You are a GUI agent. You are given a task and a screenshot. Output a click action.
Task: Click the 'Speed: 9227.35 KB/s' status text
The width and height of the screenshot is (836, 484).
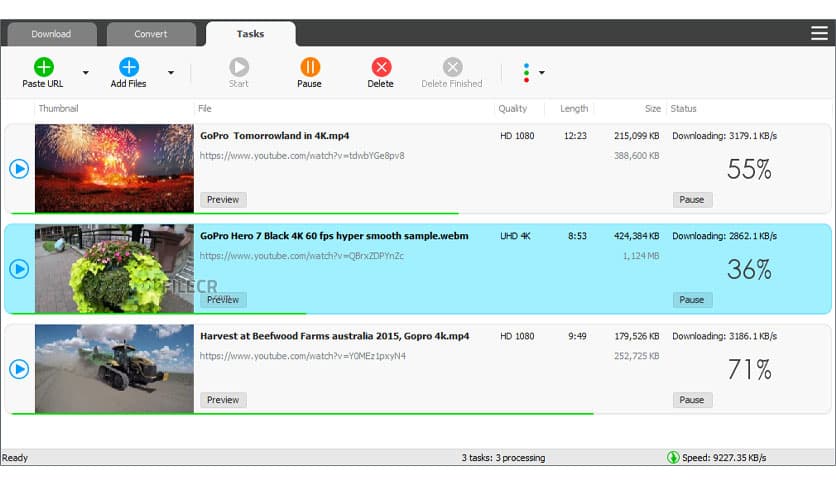[x=724, y=458]
